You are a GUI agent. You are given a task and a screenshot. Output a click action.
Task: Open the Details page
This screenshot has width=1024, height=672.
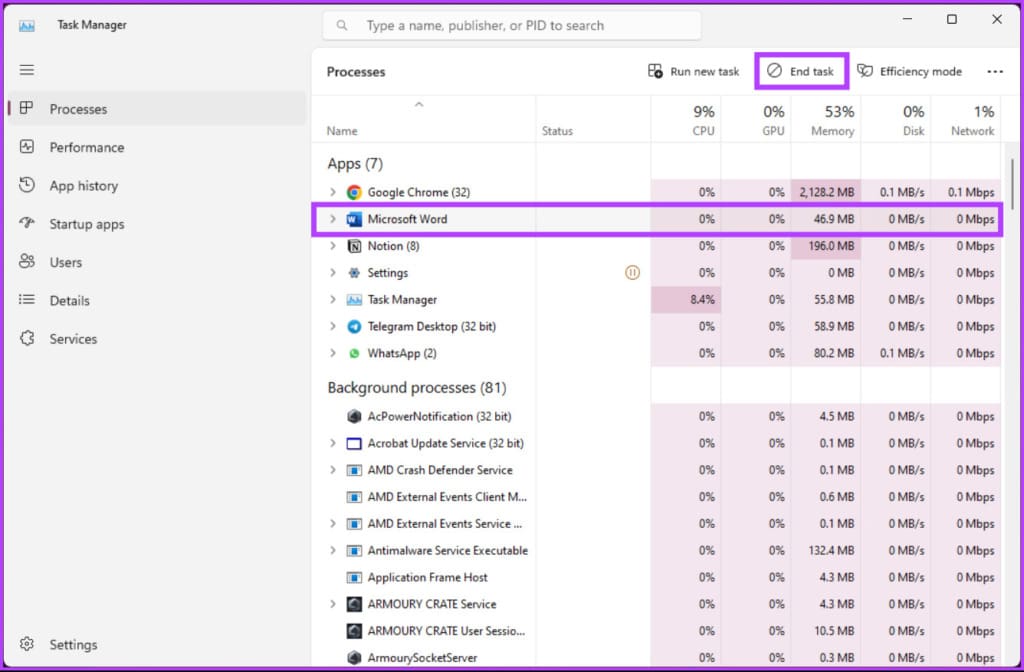point(157,301)
